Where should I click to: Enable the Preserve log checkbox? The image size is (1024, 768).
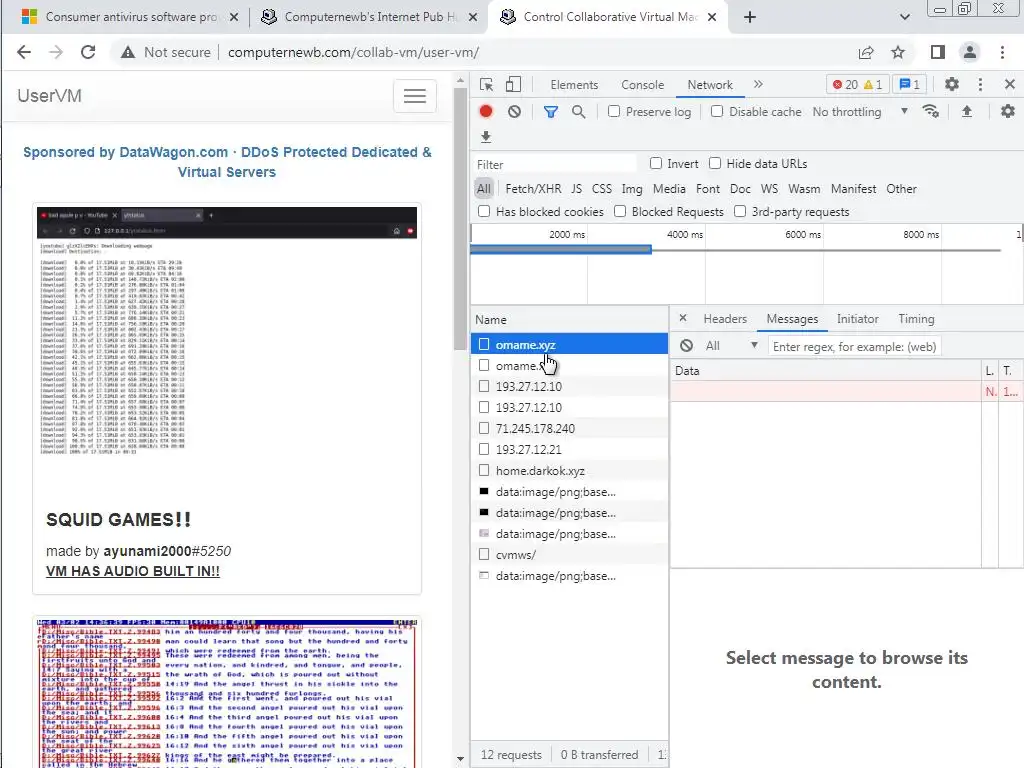614,111
